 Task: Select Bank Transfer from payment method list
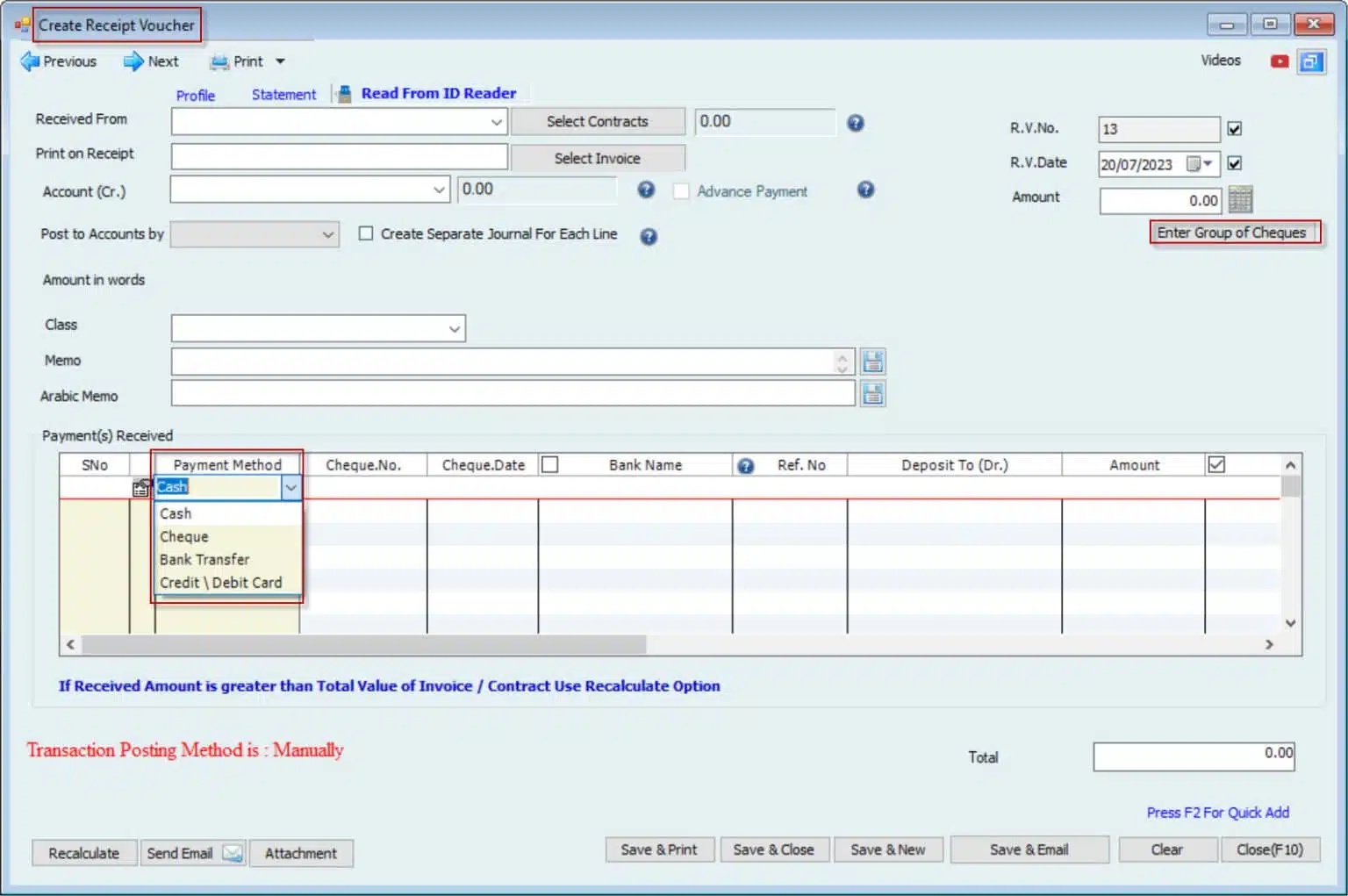(204, 560)
